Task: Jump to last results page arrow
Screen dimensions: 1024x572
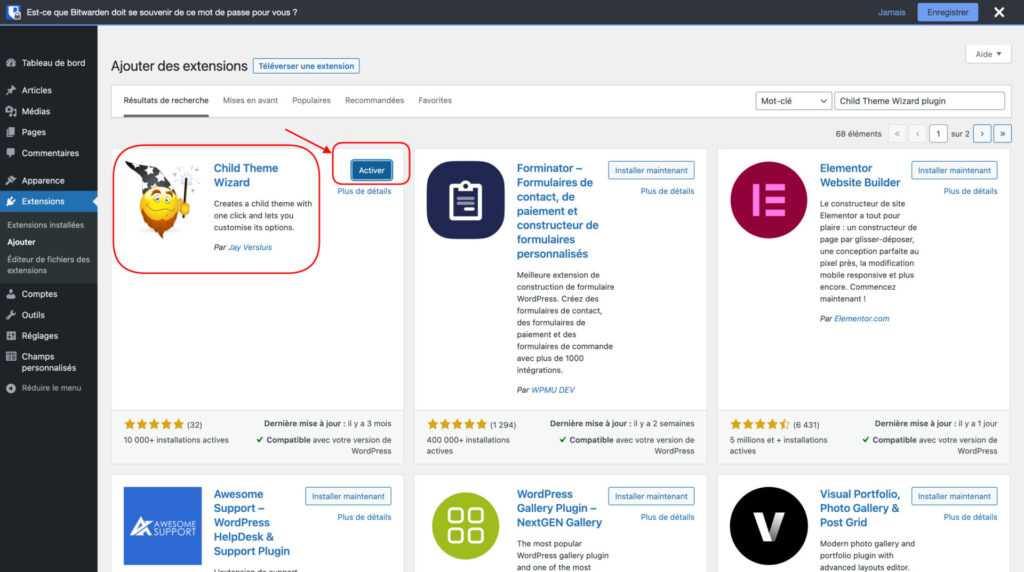Action: (1002, 133)
